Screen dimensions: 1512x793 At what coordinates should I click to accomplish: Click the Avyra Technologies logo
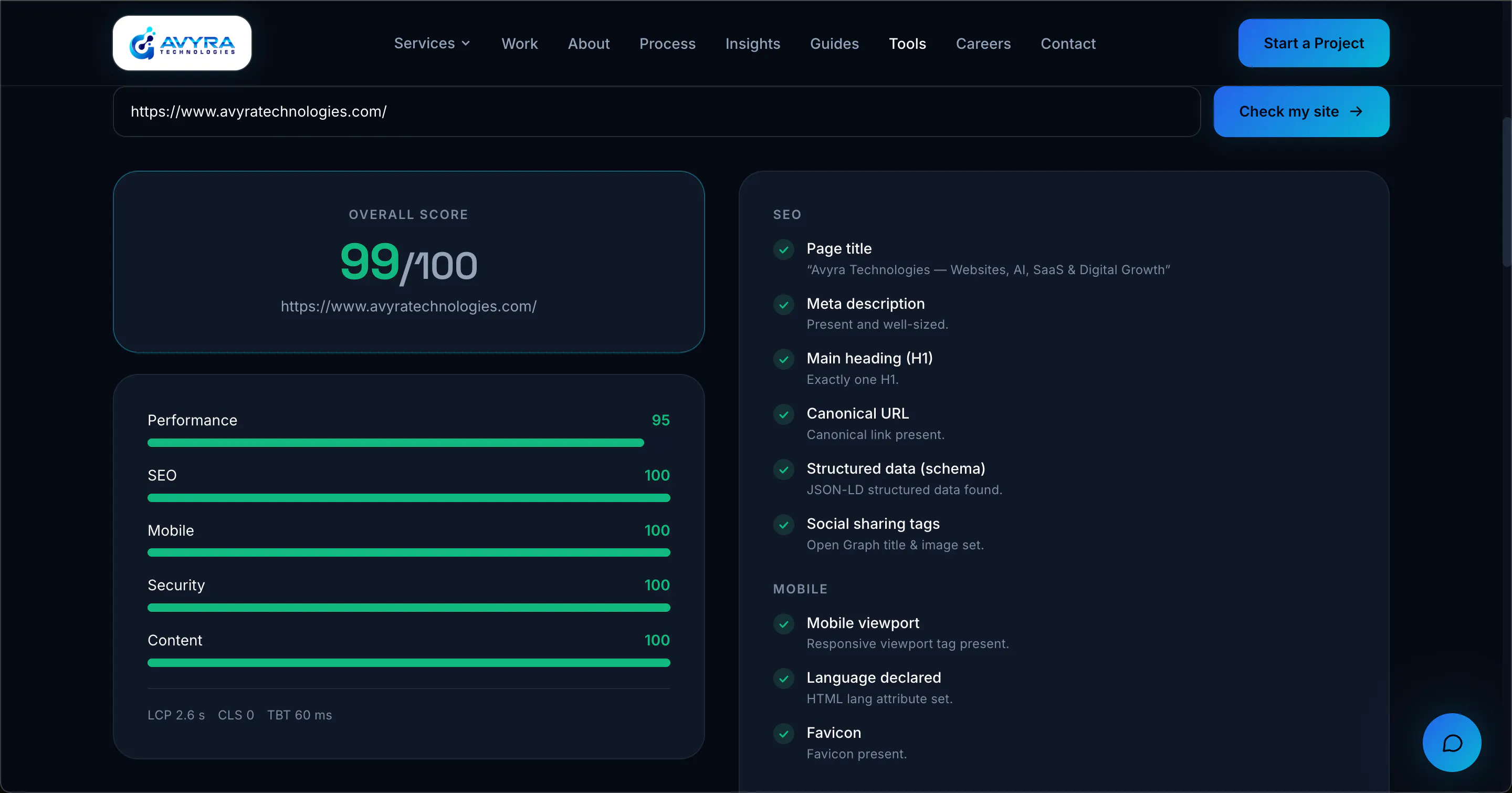coord(182,43)
